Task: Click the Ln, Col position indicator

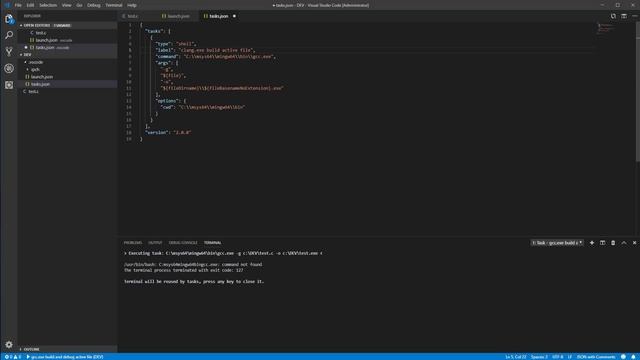Action: coord(516,357)
